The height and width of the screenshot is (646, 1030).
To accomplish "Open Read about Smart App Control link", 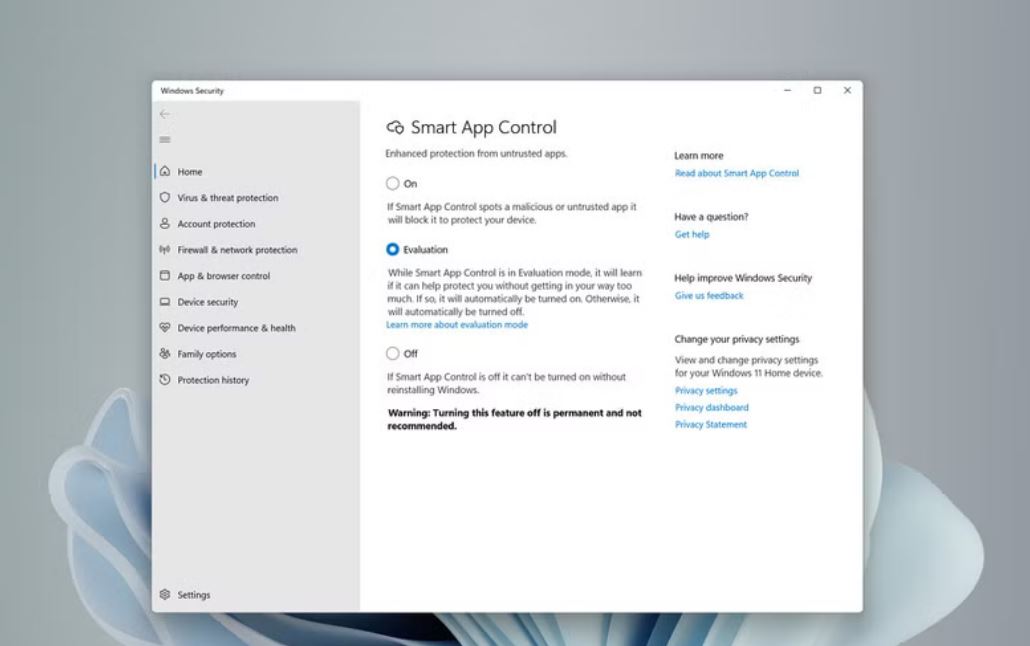I will (736, 173).
